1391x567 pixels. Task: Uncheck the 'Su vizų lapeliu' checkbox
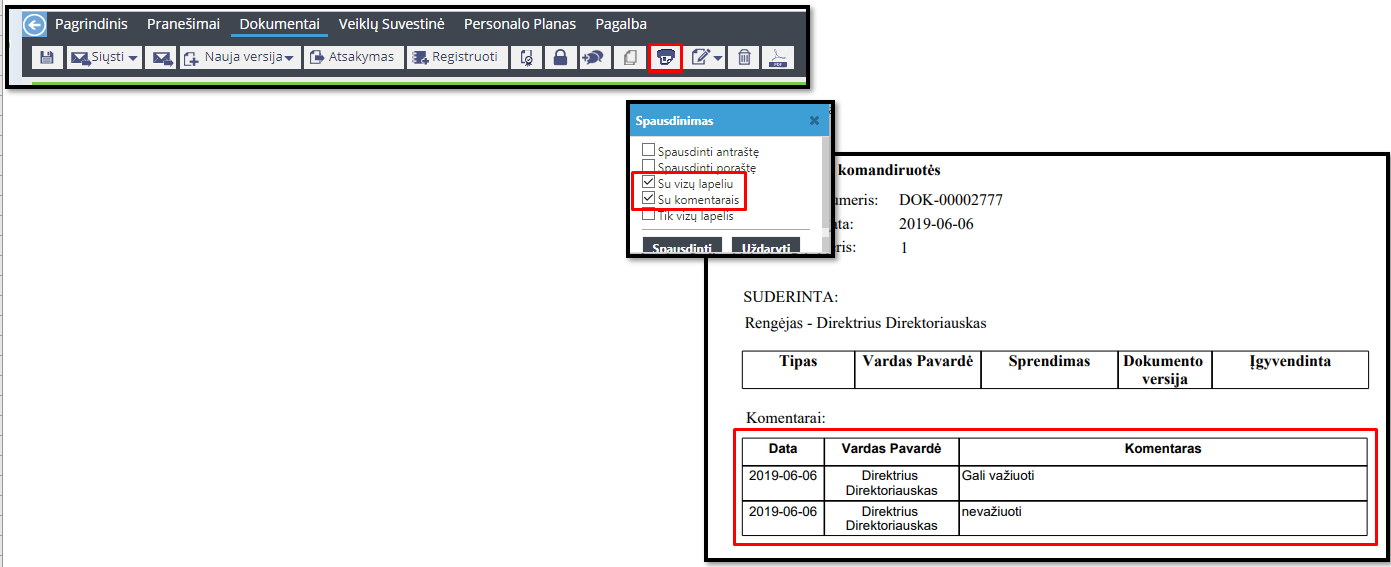tap(648, 183)
